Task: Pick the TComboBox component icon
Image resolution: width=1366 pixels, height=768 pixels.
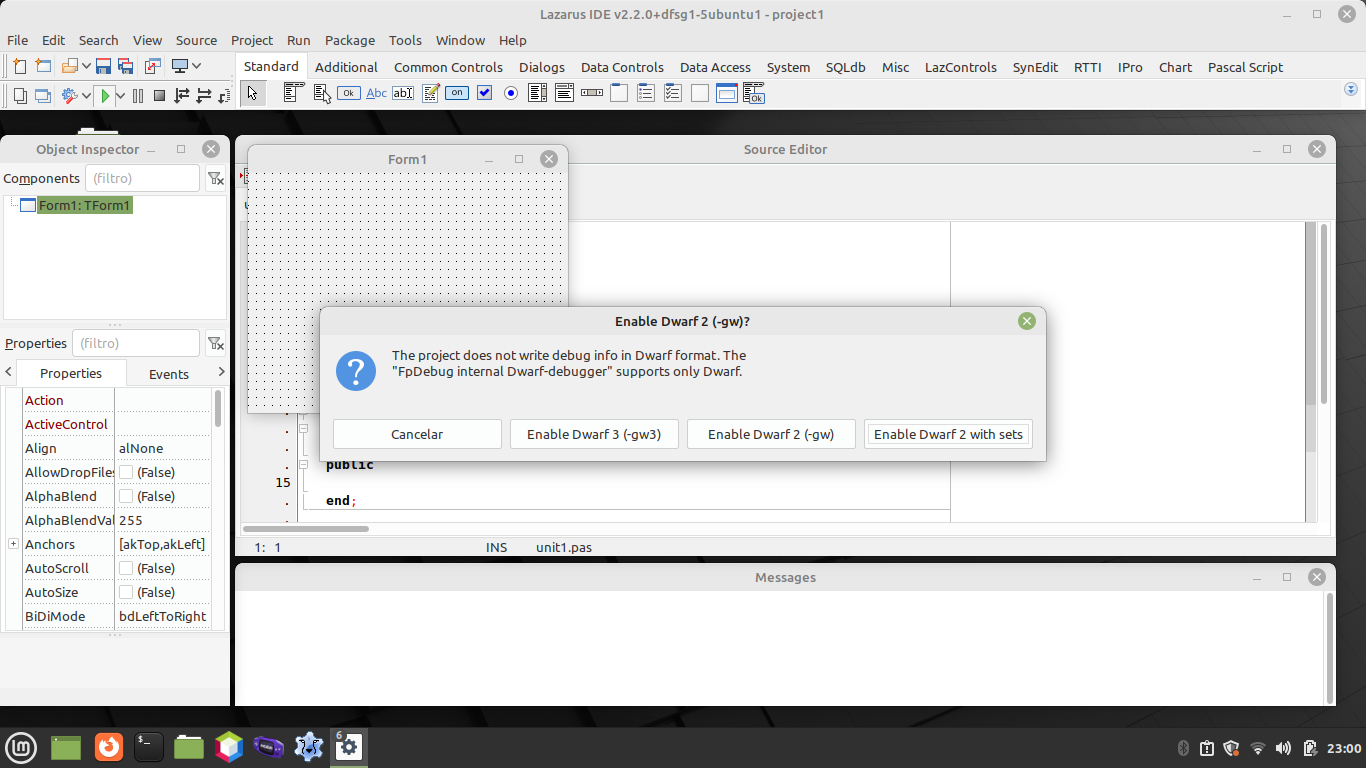Action: (565, 93)
